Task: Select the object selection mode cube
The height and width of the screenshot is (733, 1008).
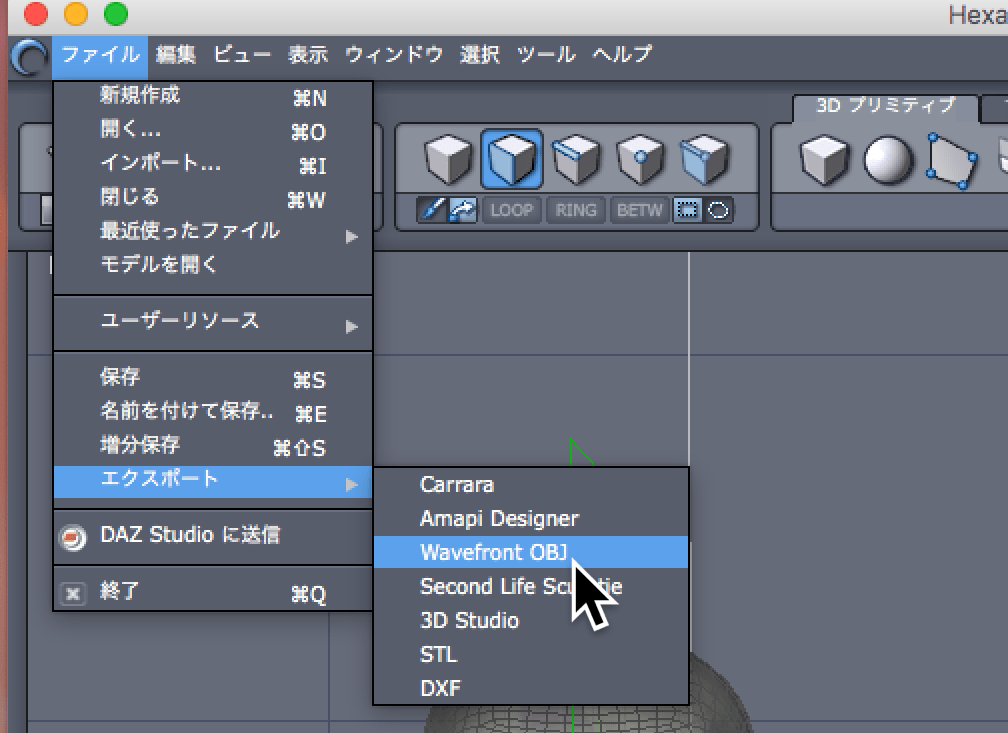Action: (448, 158)
